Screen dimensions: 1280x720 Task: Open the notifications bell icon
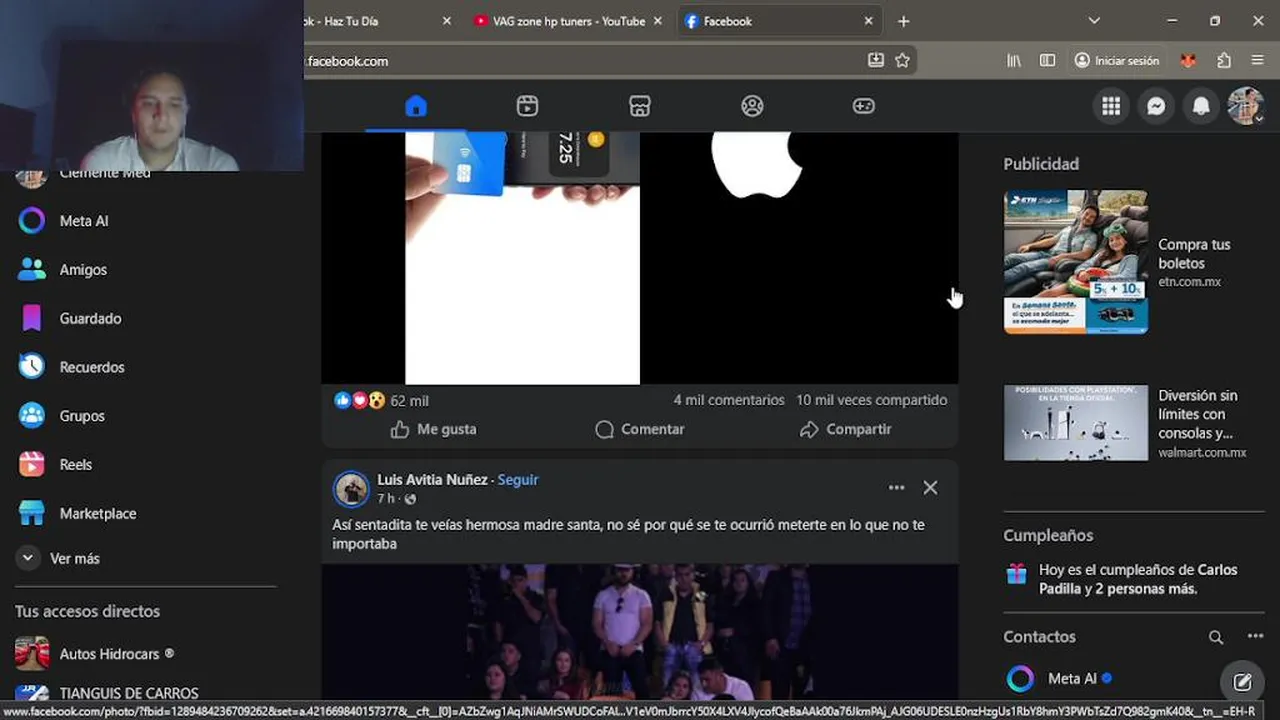click(x=1201, y=106)
